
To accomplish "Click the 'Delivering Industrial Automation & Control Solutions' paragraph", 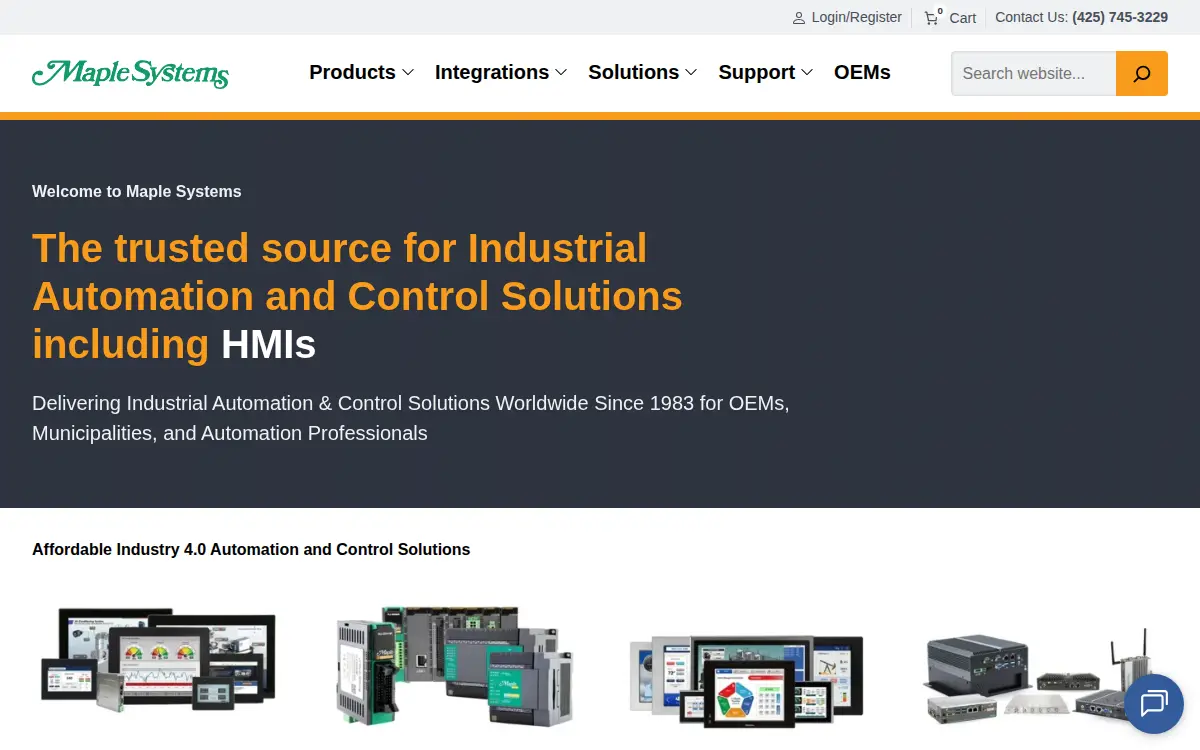I will tap(411, 418).
